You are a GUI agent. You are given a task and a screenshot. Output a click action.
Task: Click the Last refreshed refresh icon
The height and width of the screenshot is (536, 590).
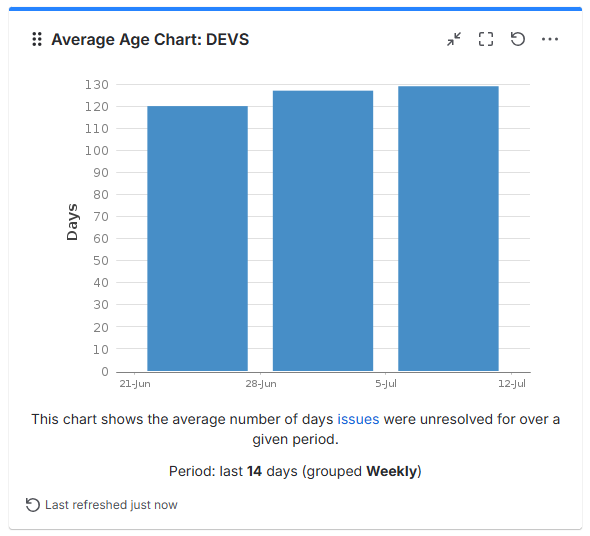pyautogui.click(x=33, y=505)
